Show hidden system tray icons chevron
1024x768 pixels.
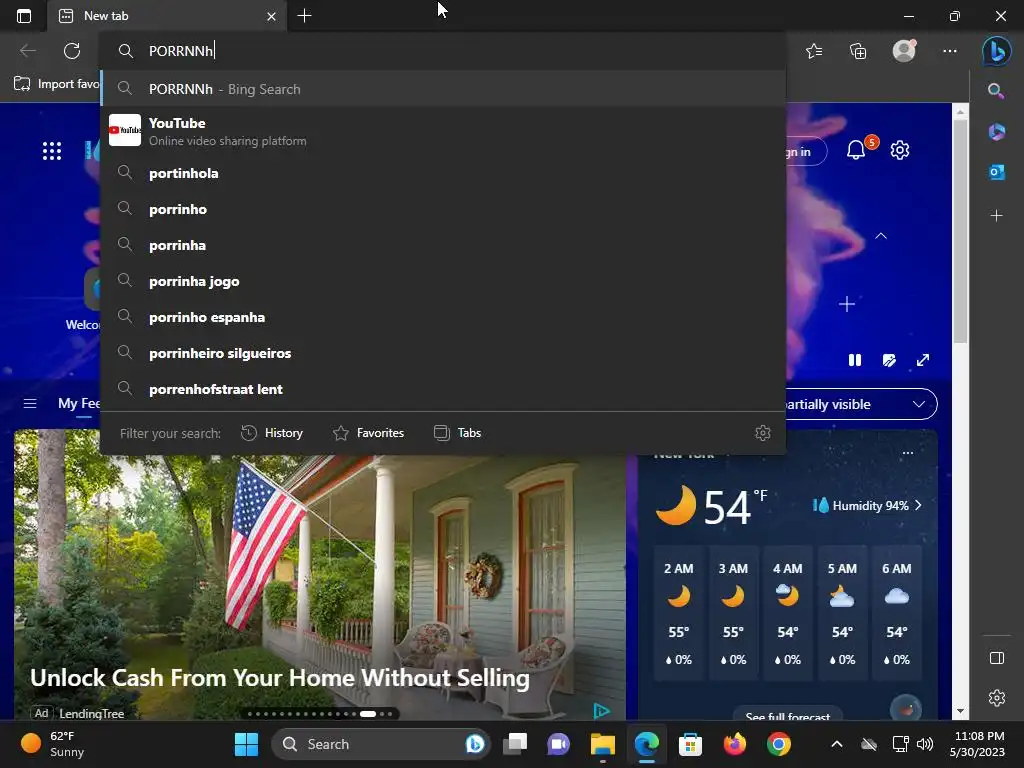tap(837, 744)
